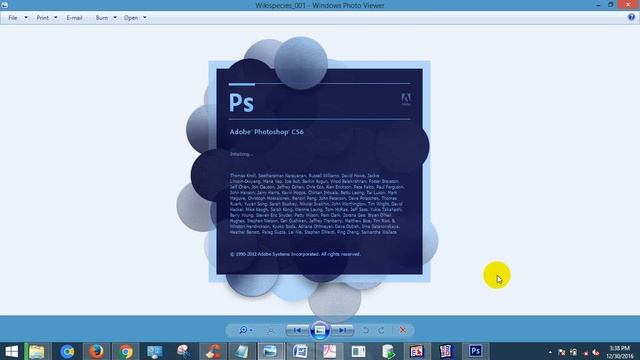
Task: Expand the File menu arrow
Action: click(26, 18)
